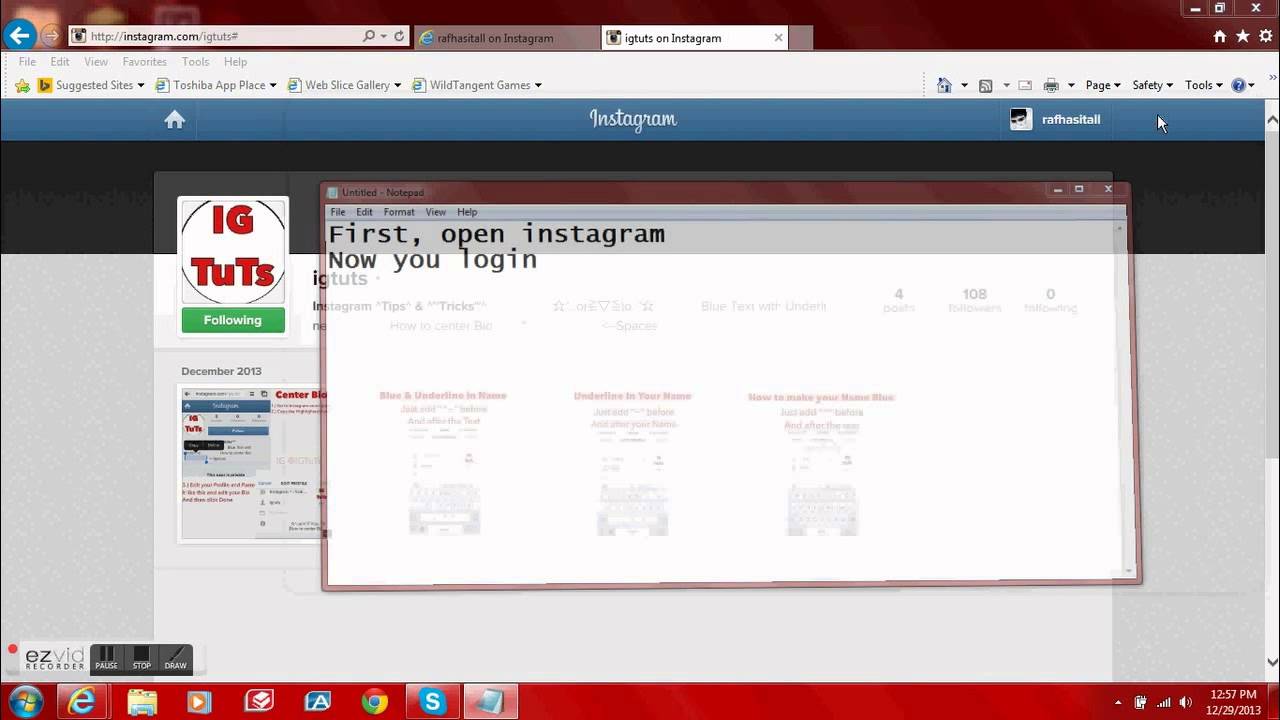Viewport: 1280px width, 720px height.
Task: Open favorites with the star icon top right
Action: 1243,36
